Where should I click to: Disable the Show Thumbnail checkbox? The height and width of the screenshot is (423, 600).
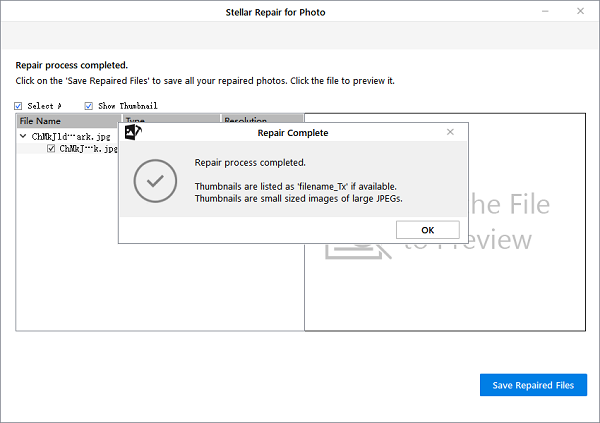[89, 106]
